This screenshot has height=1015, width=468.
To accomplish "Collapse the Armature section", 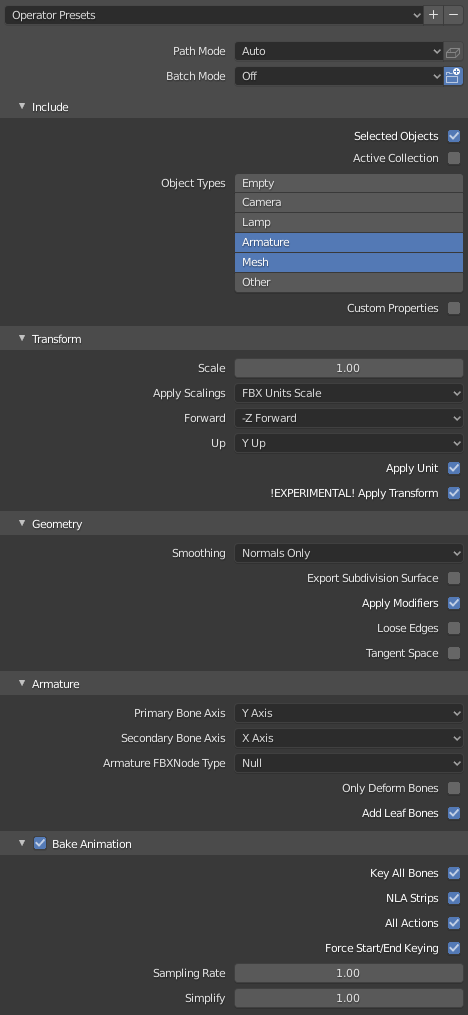I will click(22, 683).
